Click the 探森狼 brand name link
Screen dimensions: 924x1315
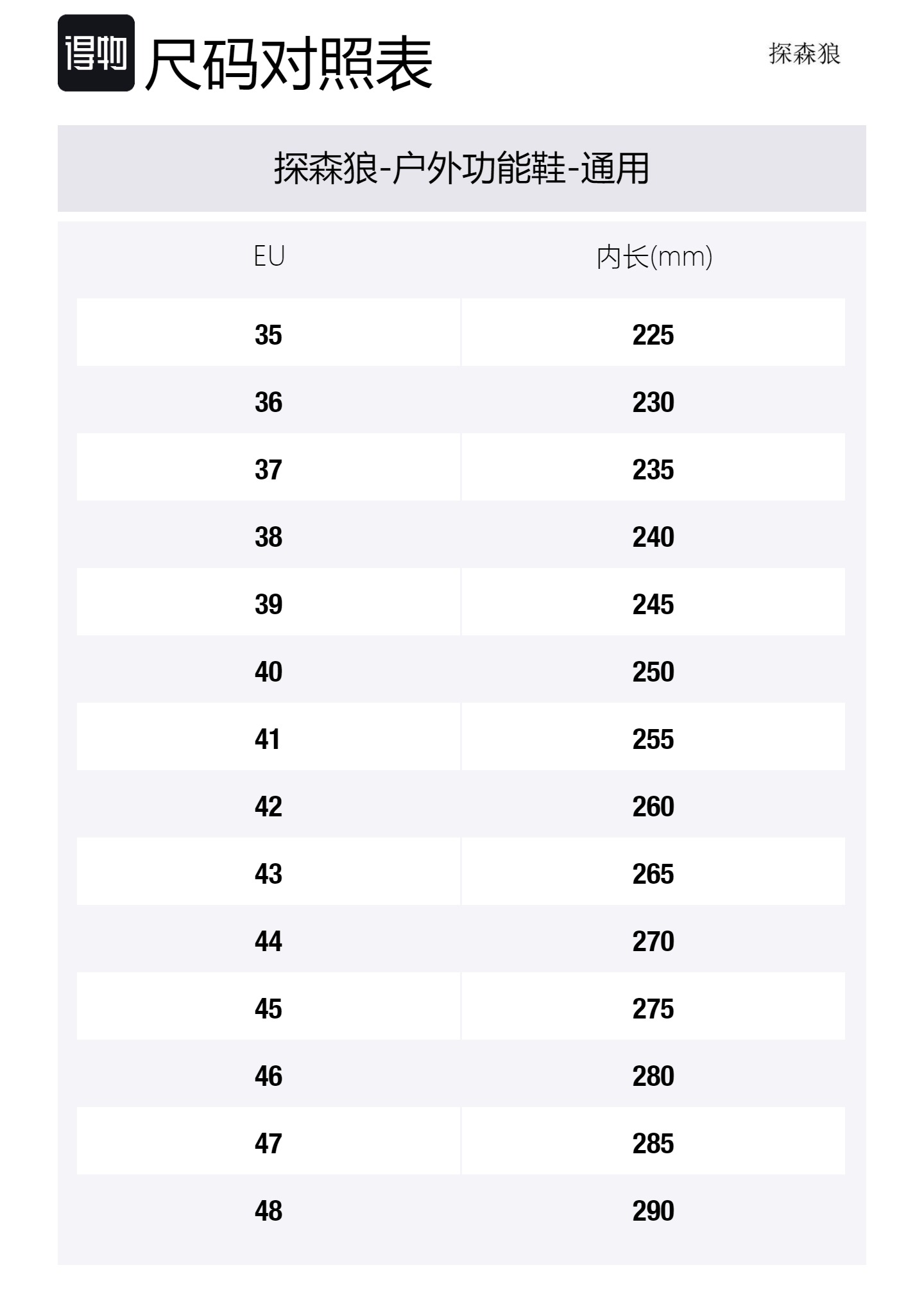[804, 54]
